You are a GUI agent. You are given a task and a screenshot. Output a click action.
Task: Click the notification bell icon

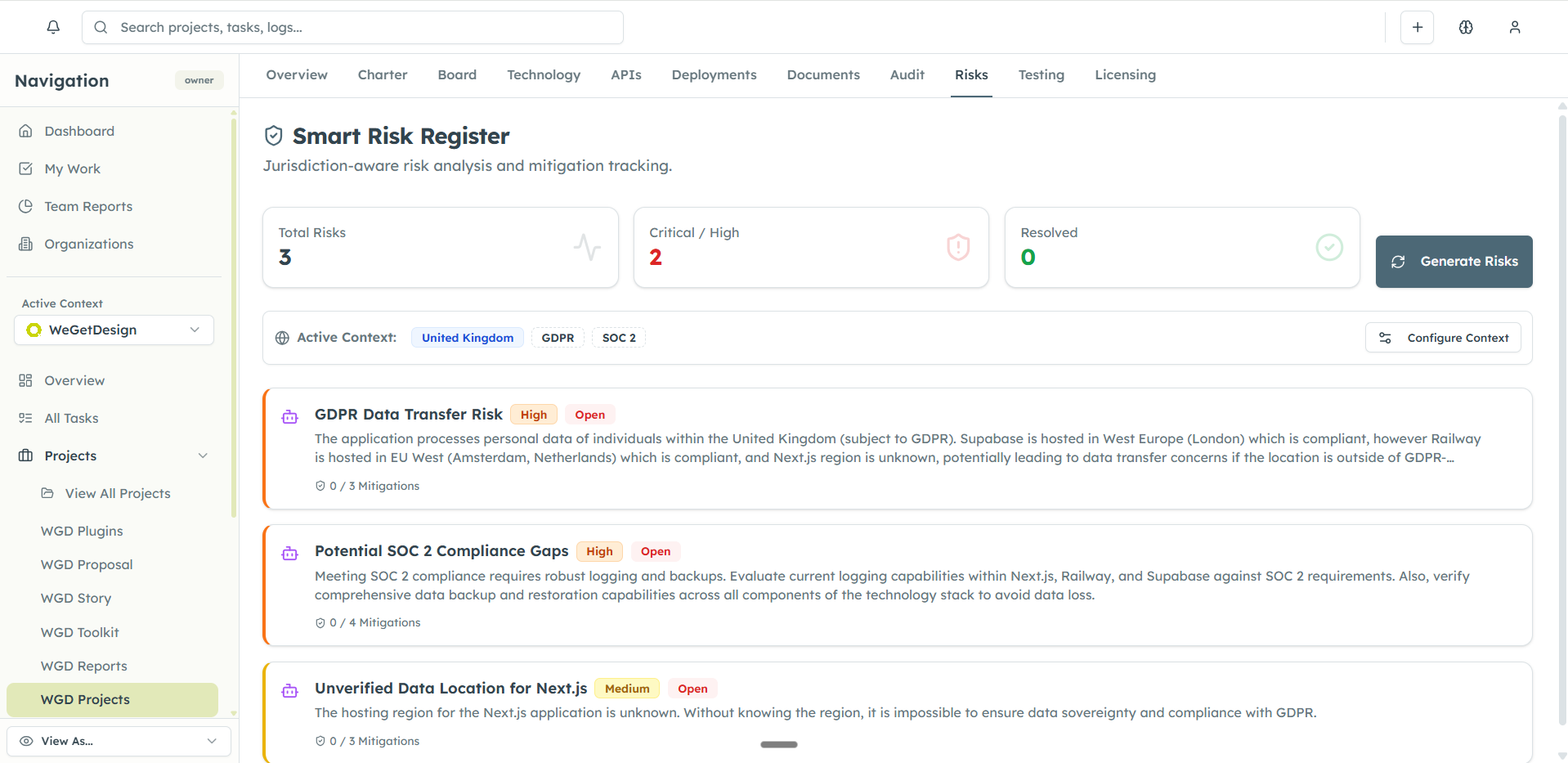(53, 27)
